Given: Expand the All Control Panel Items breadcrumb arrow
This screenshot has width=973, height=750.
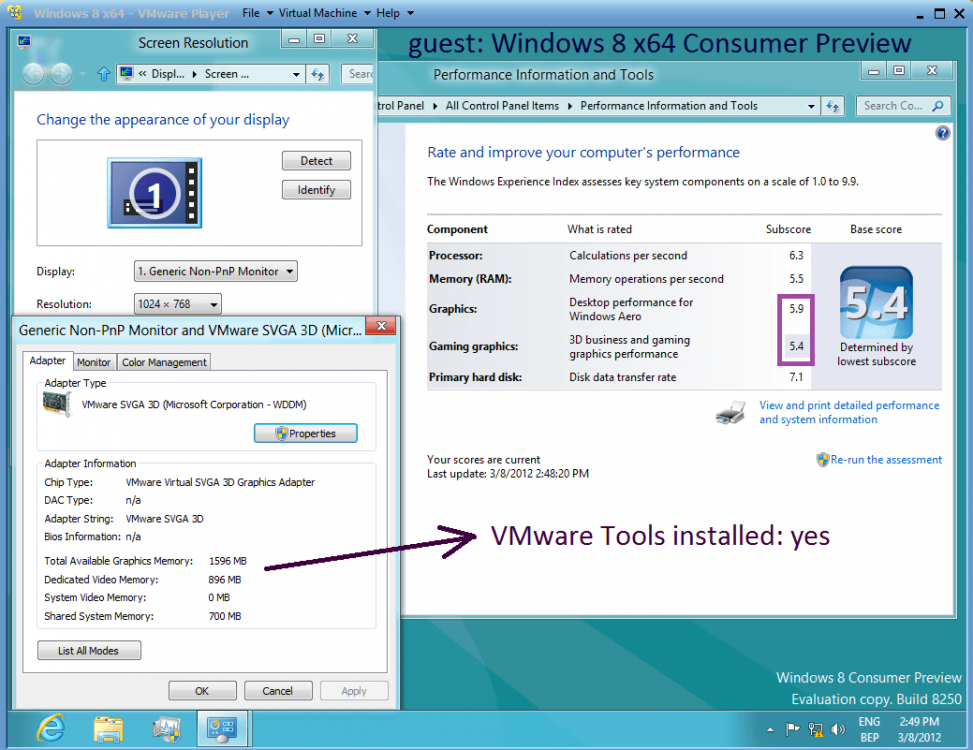Looking at the screenshot, I should coord(570,106).
